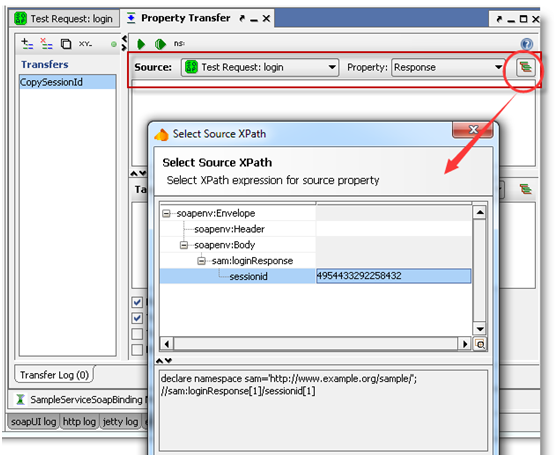The image size is (558, 457).
Task: Open the source XPath selector icon beside Property
Action: pyautogui.click(x=526, y=67)
